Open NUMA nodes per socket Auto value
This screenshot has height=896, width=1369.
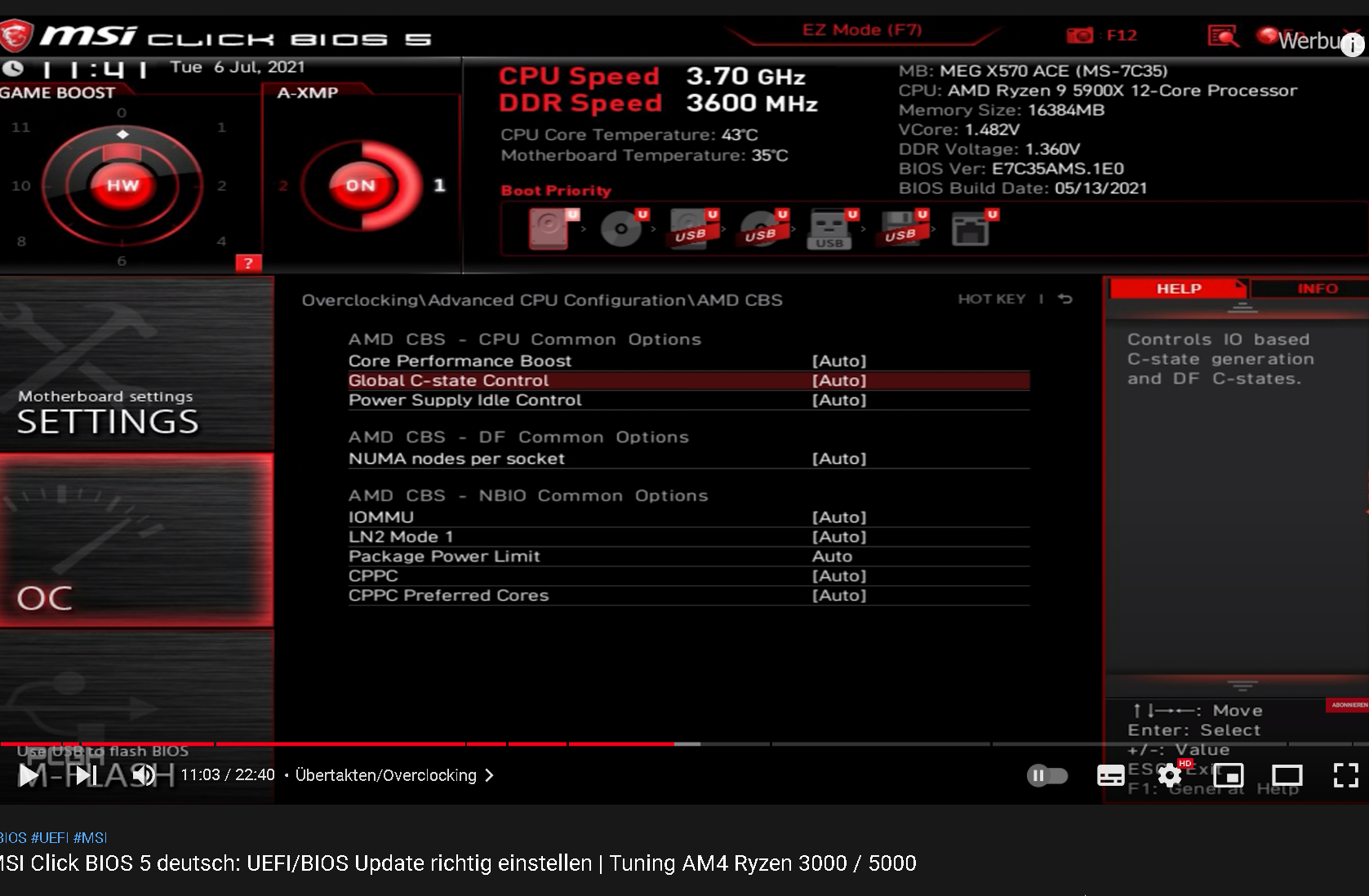click(839, 459)
